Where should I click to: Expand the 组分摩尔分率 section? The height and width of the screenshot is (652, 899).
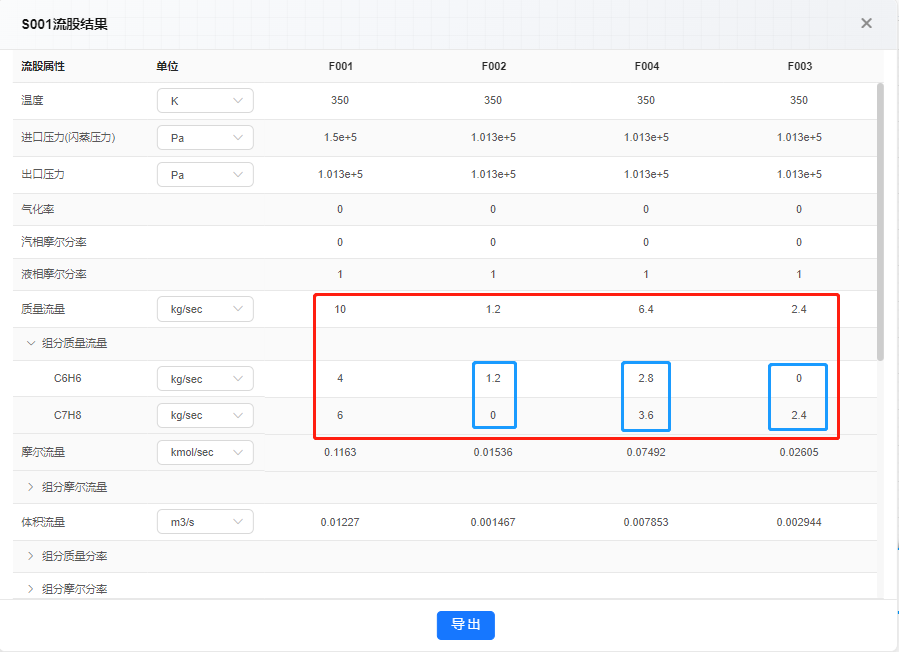point(31,588)
